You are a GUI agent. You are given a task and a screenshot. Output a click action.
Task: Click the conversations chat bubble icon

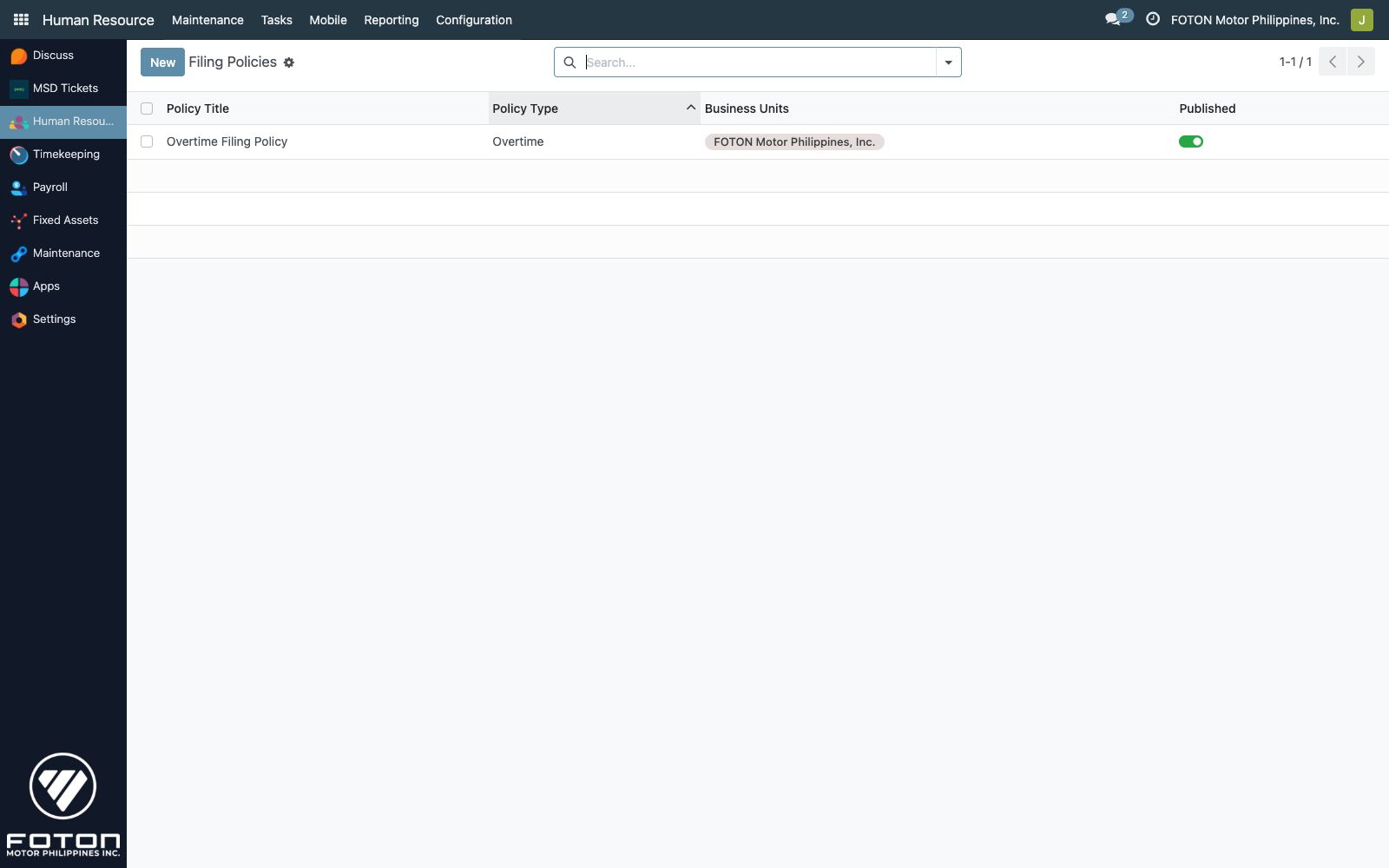[x=1113, y=19]
